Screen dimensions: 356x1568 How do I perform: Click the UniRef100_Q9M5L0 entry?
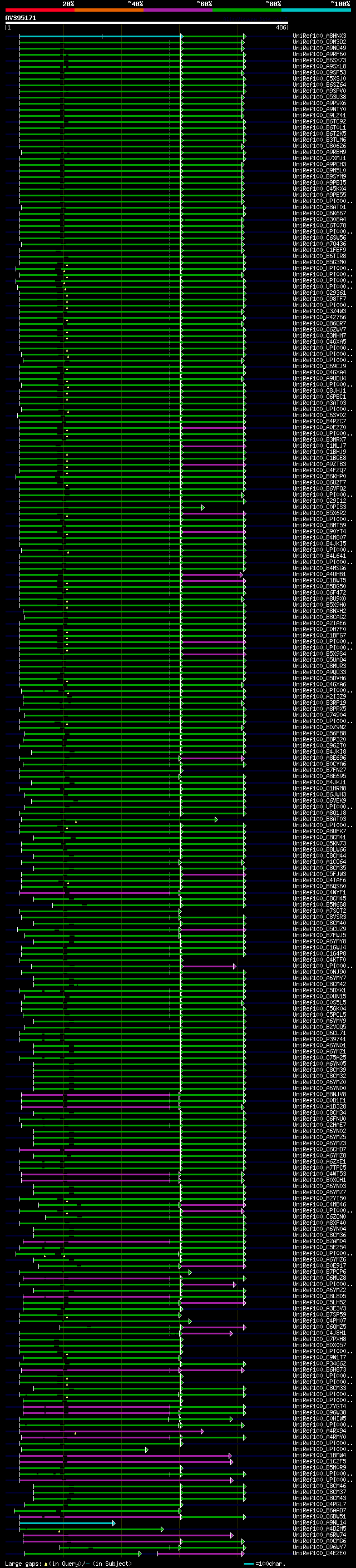pos(319,170)
